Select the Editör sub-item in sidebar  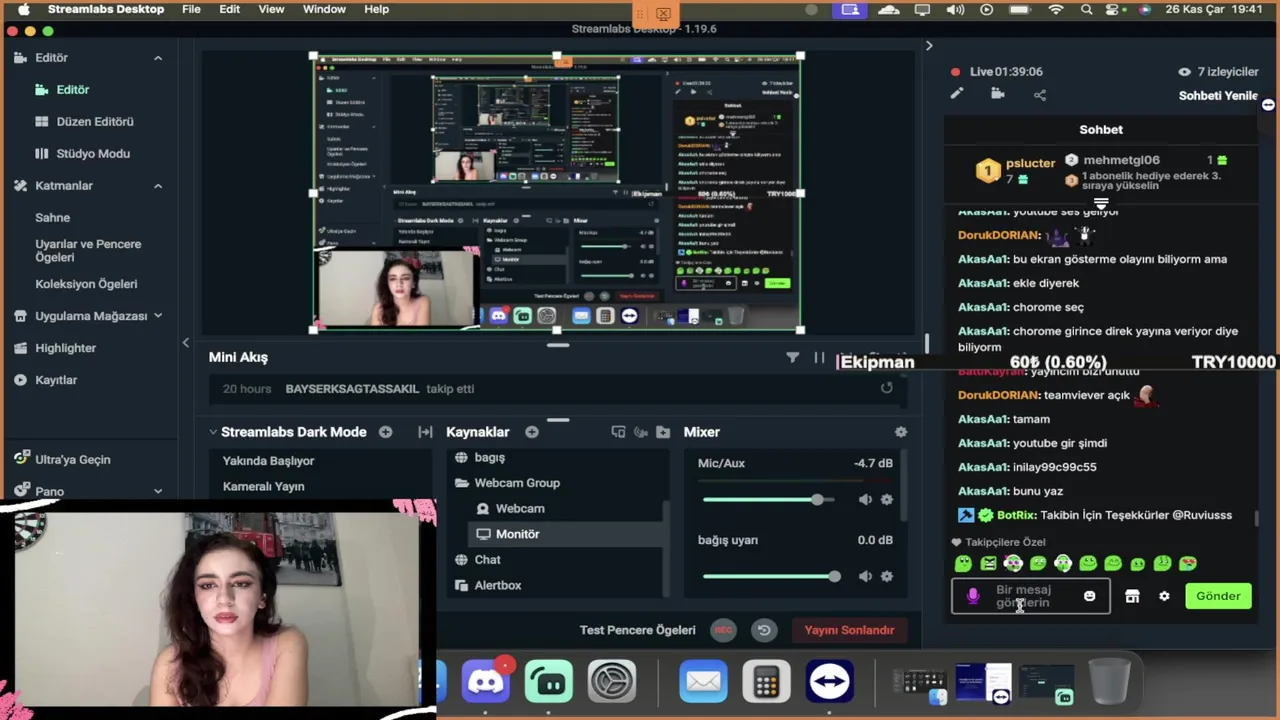coord(72,90)
